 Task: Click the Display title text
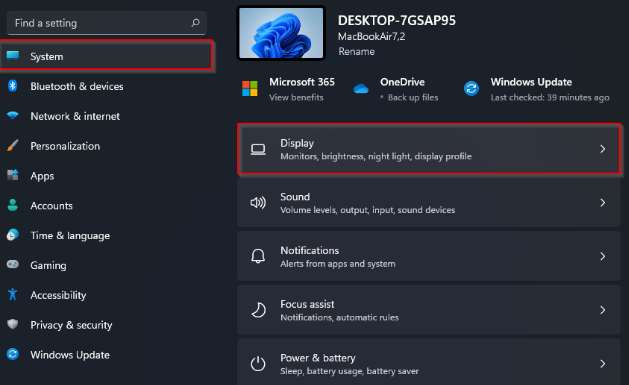point(297,143)
